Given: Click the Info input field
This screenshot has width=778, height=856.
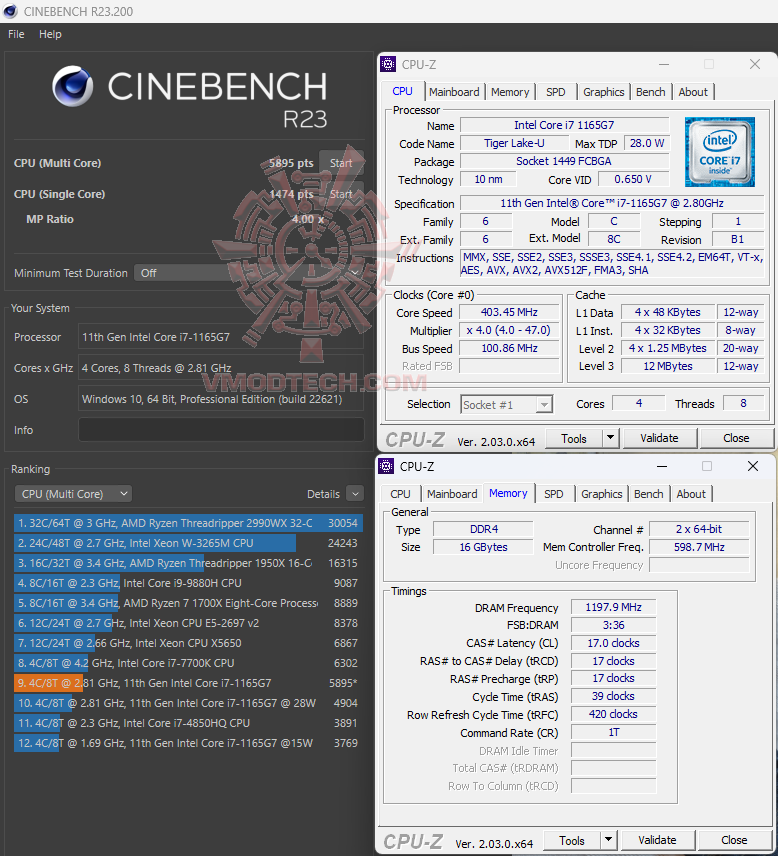Looking at the screenshot, I should click(x=221, y=430).
